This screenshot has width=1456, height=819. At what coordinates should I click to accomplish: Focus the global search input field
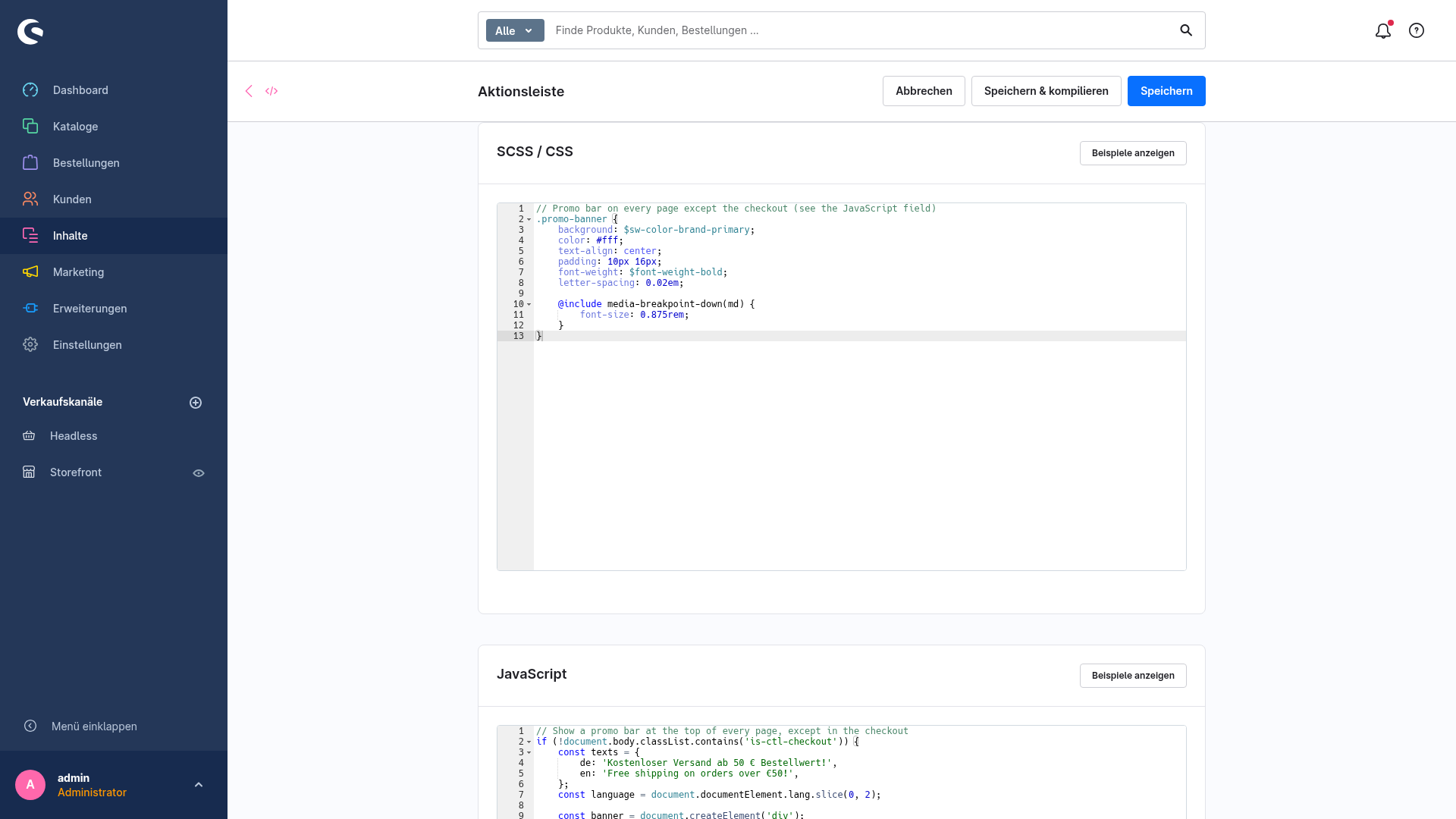pos(861,30)
